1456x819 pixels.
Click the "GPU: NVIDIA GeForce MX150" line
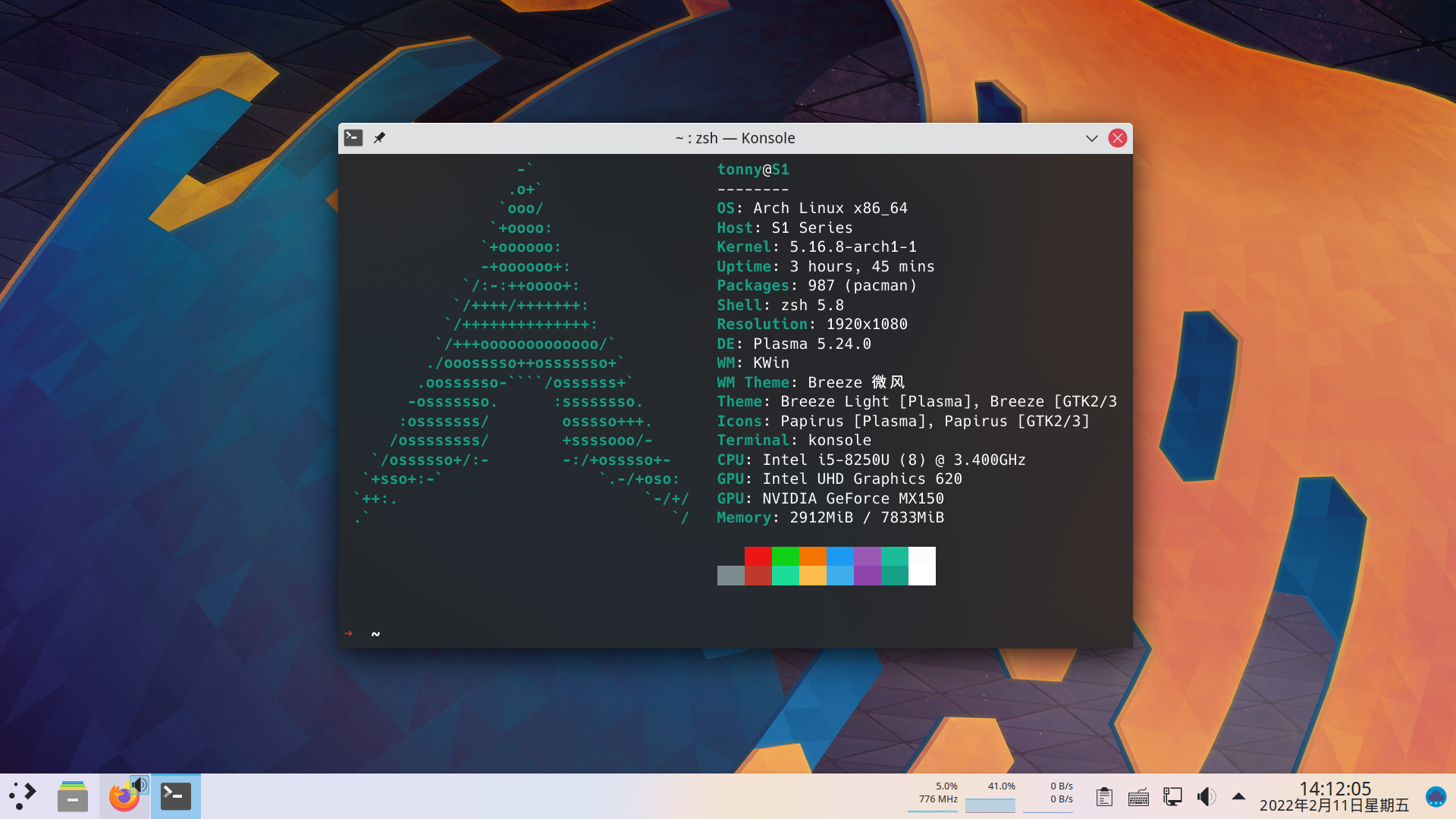(830, 498)
